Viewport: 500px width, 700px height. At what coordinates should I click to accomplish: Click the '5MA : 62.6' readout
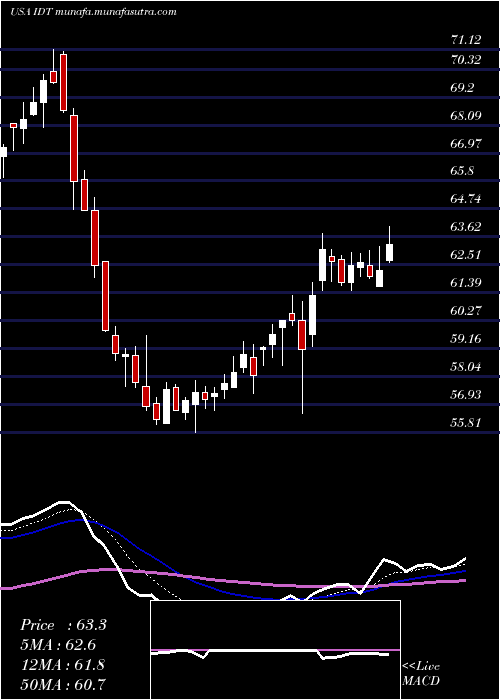[58, 645]
